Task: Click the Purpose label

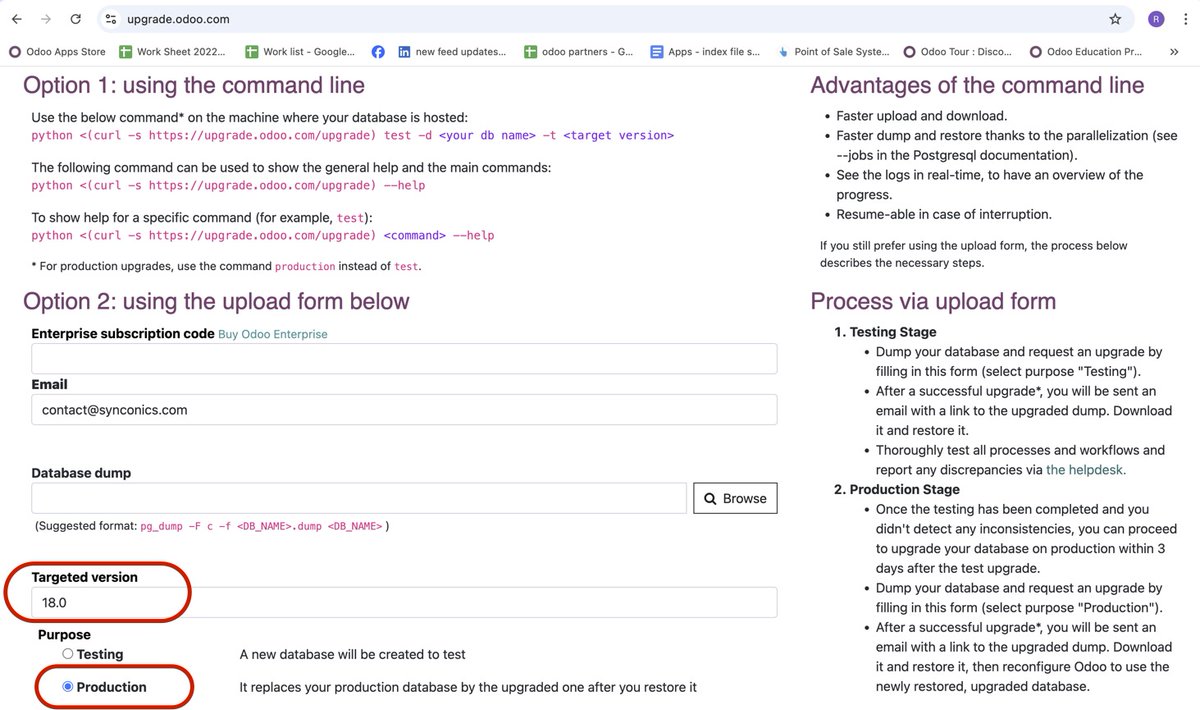Action: pos(64,635)
